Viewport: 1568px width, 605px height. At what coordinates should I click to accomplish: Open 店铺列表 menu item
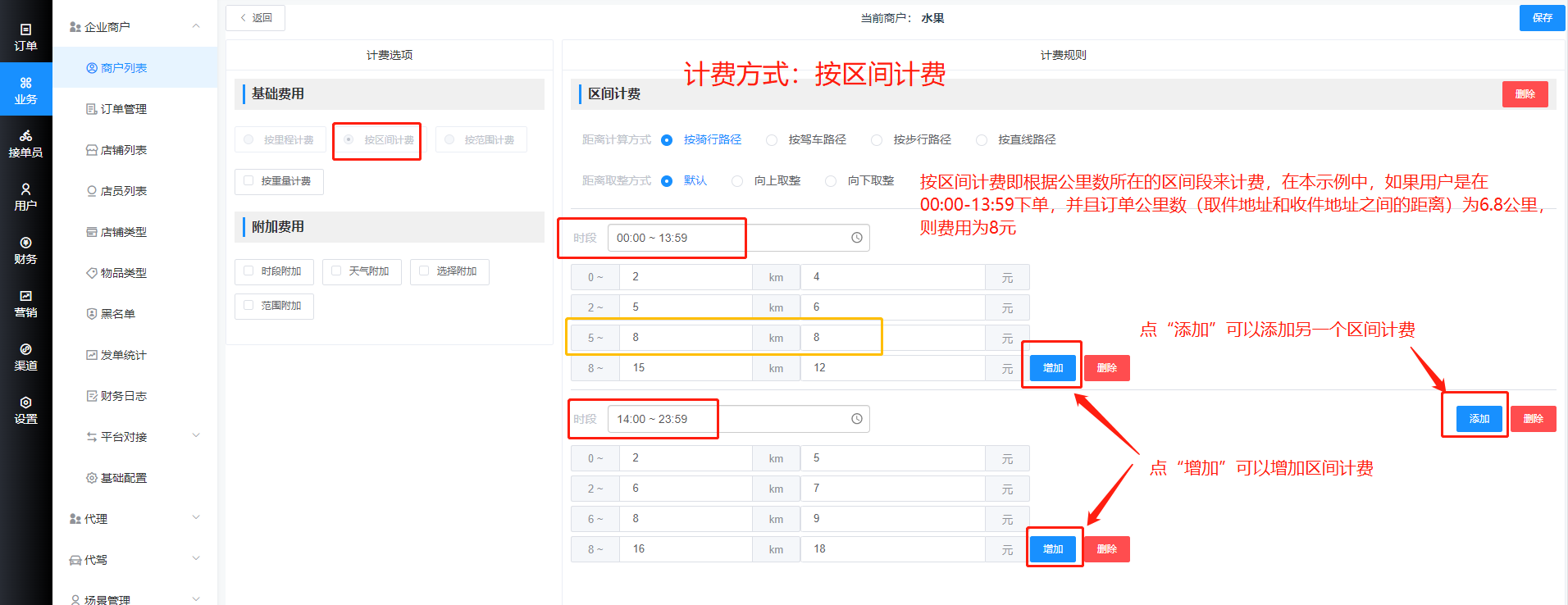pos(123,150)
